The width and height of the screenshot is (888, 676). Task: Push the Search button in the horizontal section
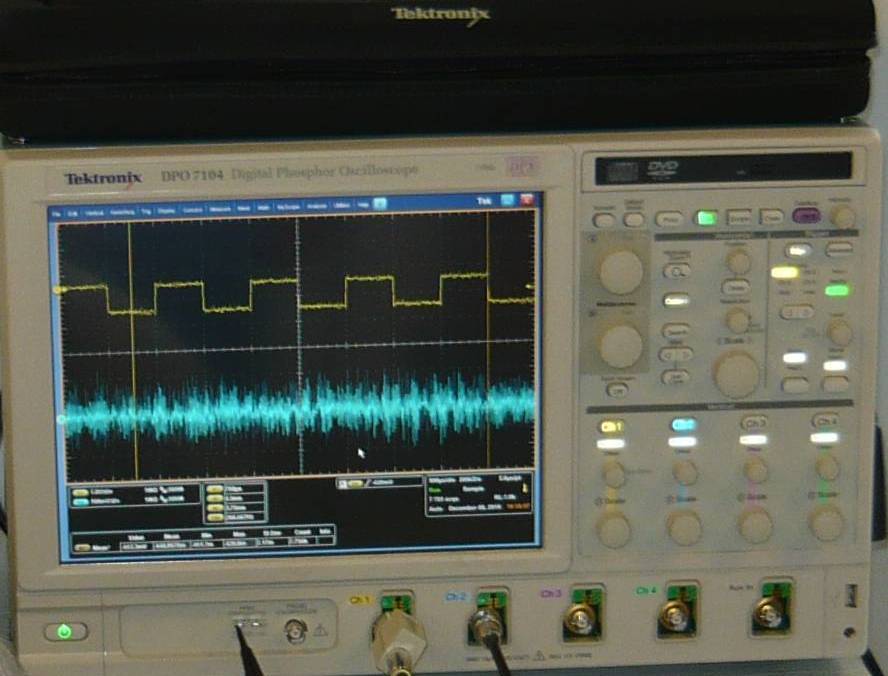[676, 330]
